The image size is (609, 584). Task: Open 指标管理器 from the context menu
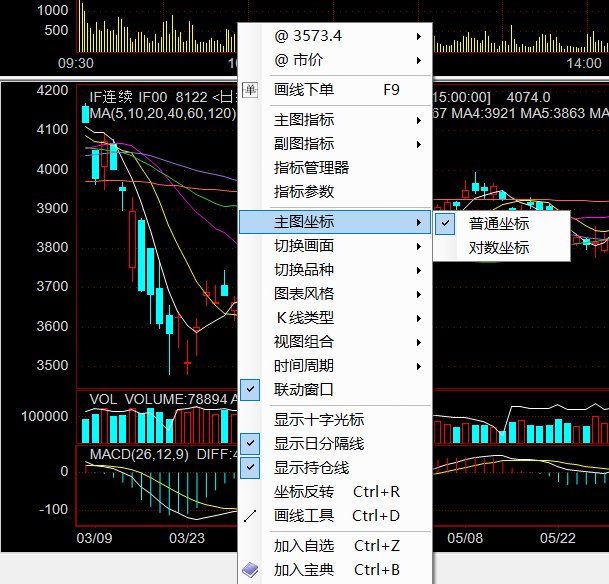point(311,168)
